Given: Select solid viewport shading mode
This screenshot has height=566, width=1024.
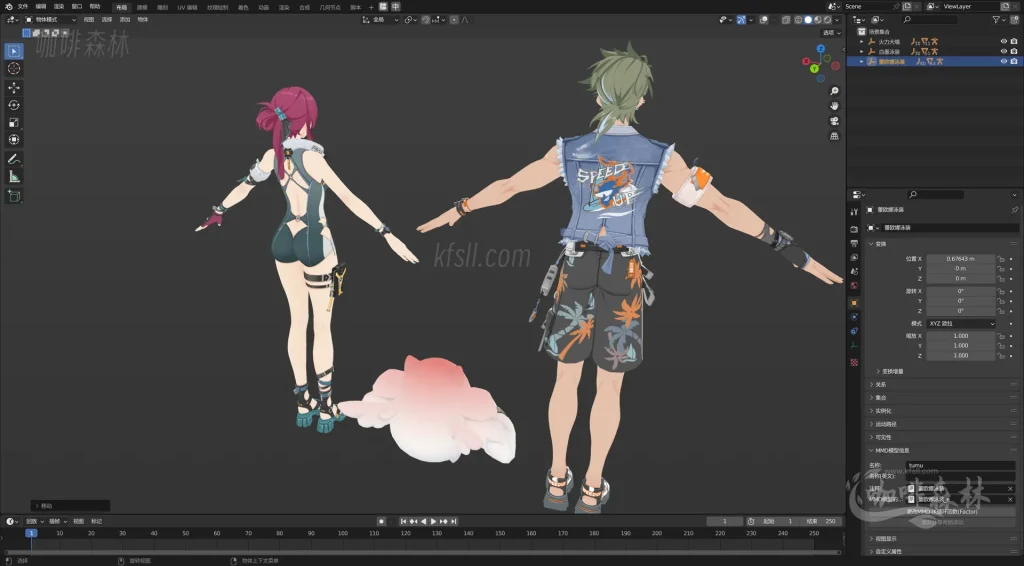Looking at the screenshot, I should (x=808, y=20).
